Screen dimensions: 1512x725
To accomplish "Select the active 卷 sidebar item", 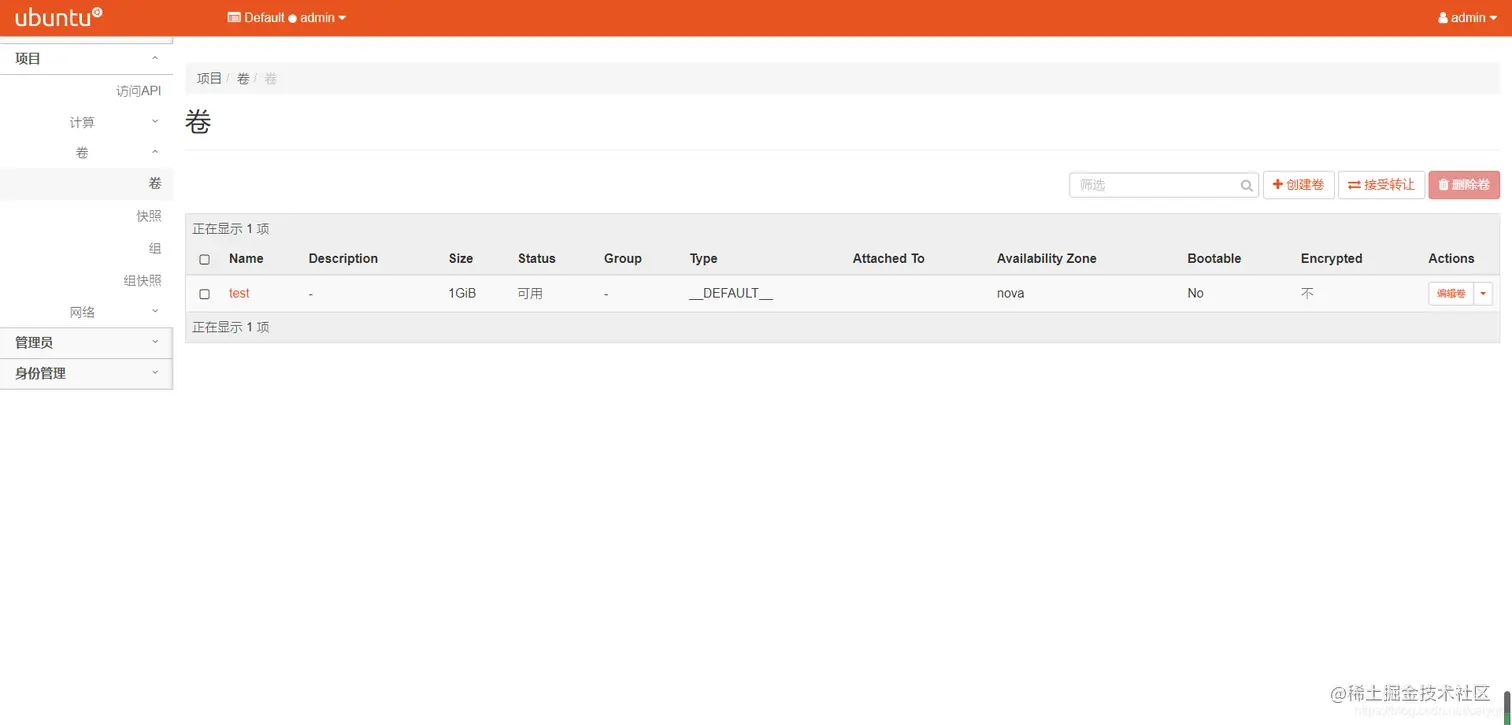I will coord(86,184).
